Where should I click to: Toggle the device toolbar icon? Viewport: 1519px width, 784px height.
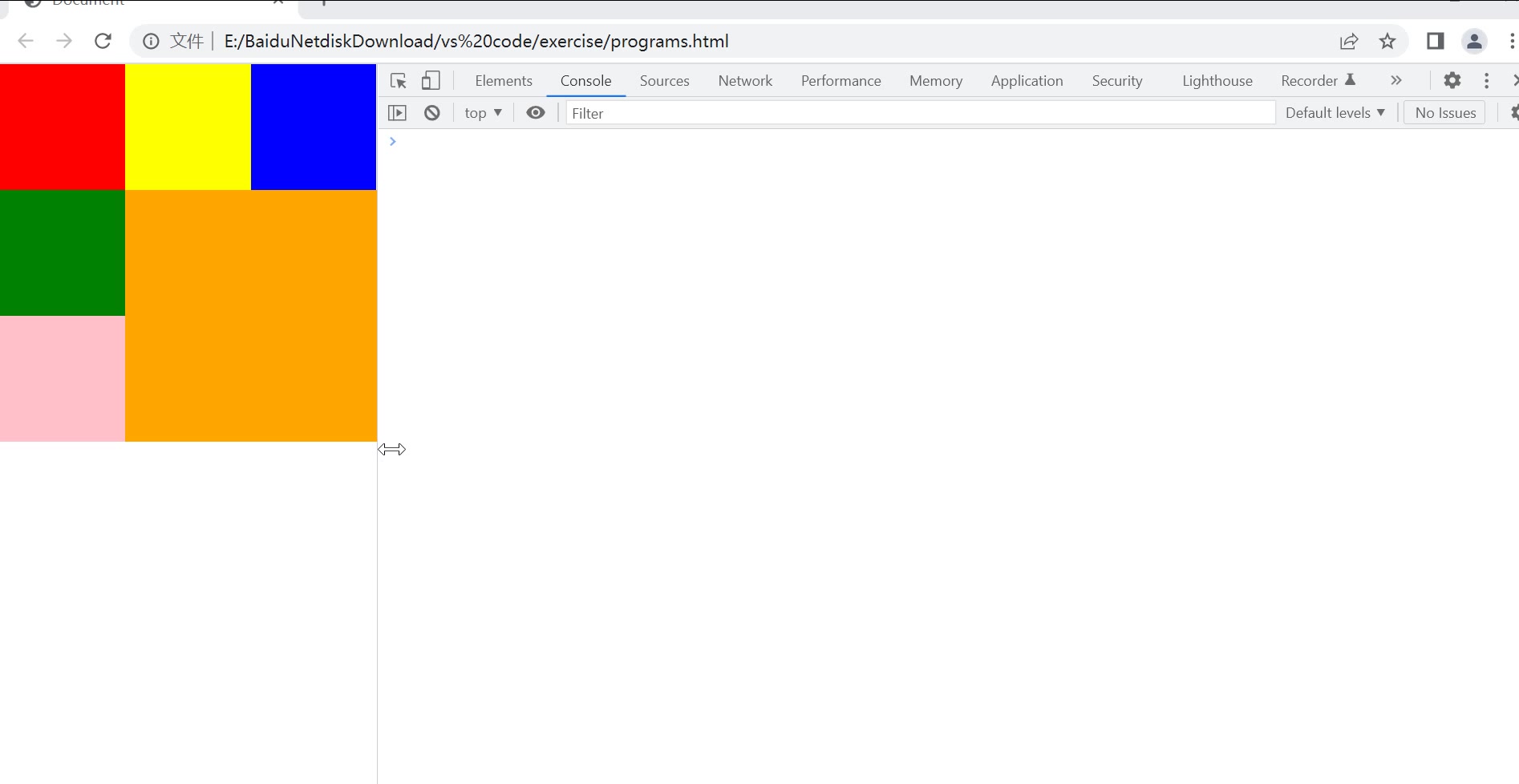(x=431, y=81)
